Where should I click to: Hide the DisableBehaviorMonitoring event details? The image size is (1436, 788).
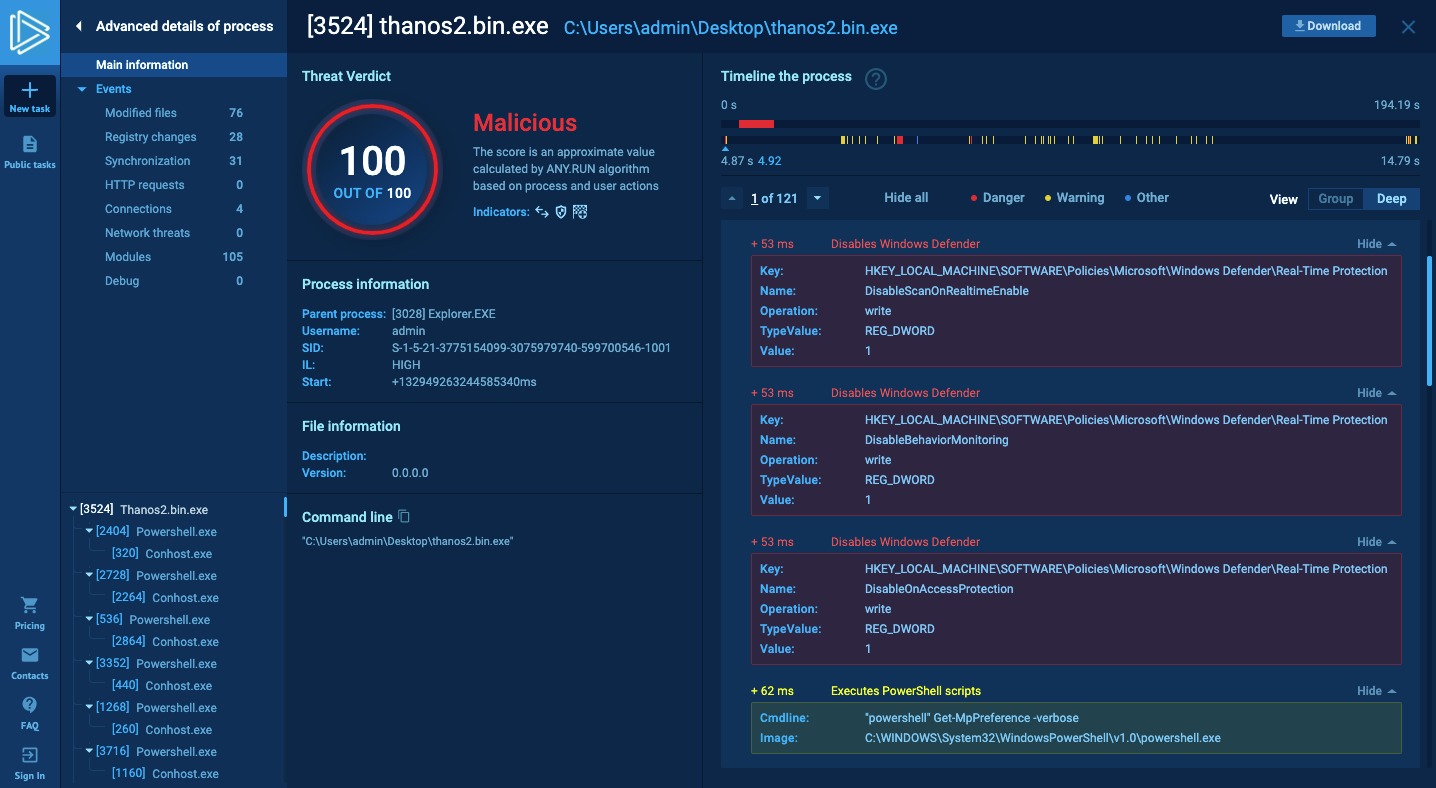[x=1376, y=393]
